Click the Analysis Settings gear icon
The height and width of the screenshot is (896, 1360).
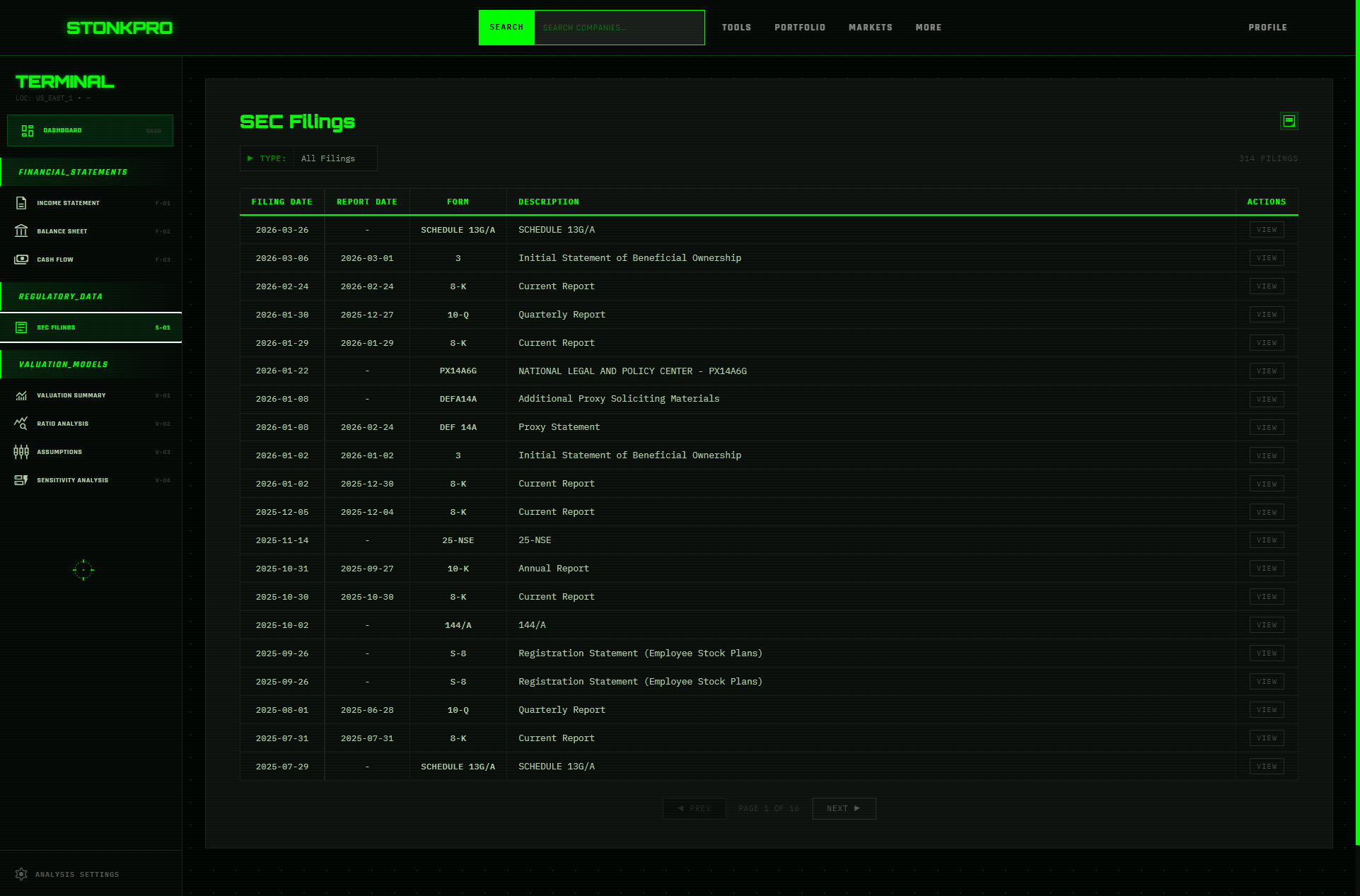[x=21, y=874]
